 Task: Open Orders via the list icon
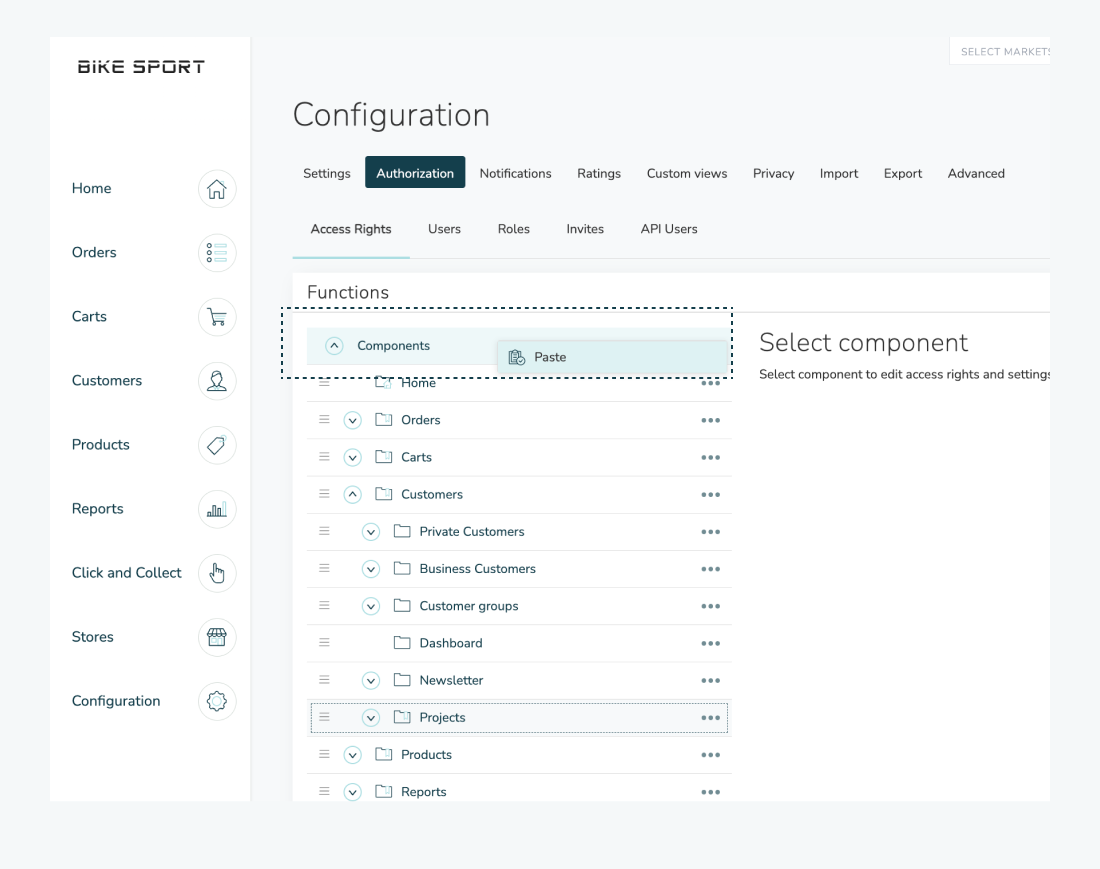tap(217, 253)
